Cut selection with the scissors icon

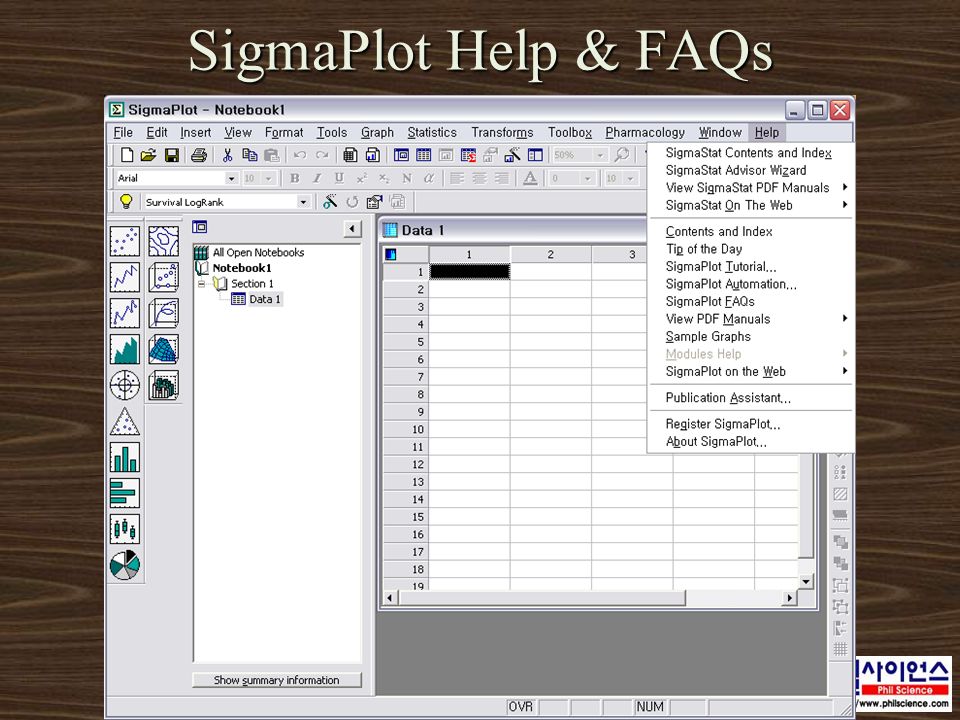227,155
